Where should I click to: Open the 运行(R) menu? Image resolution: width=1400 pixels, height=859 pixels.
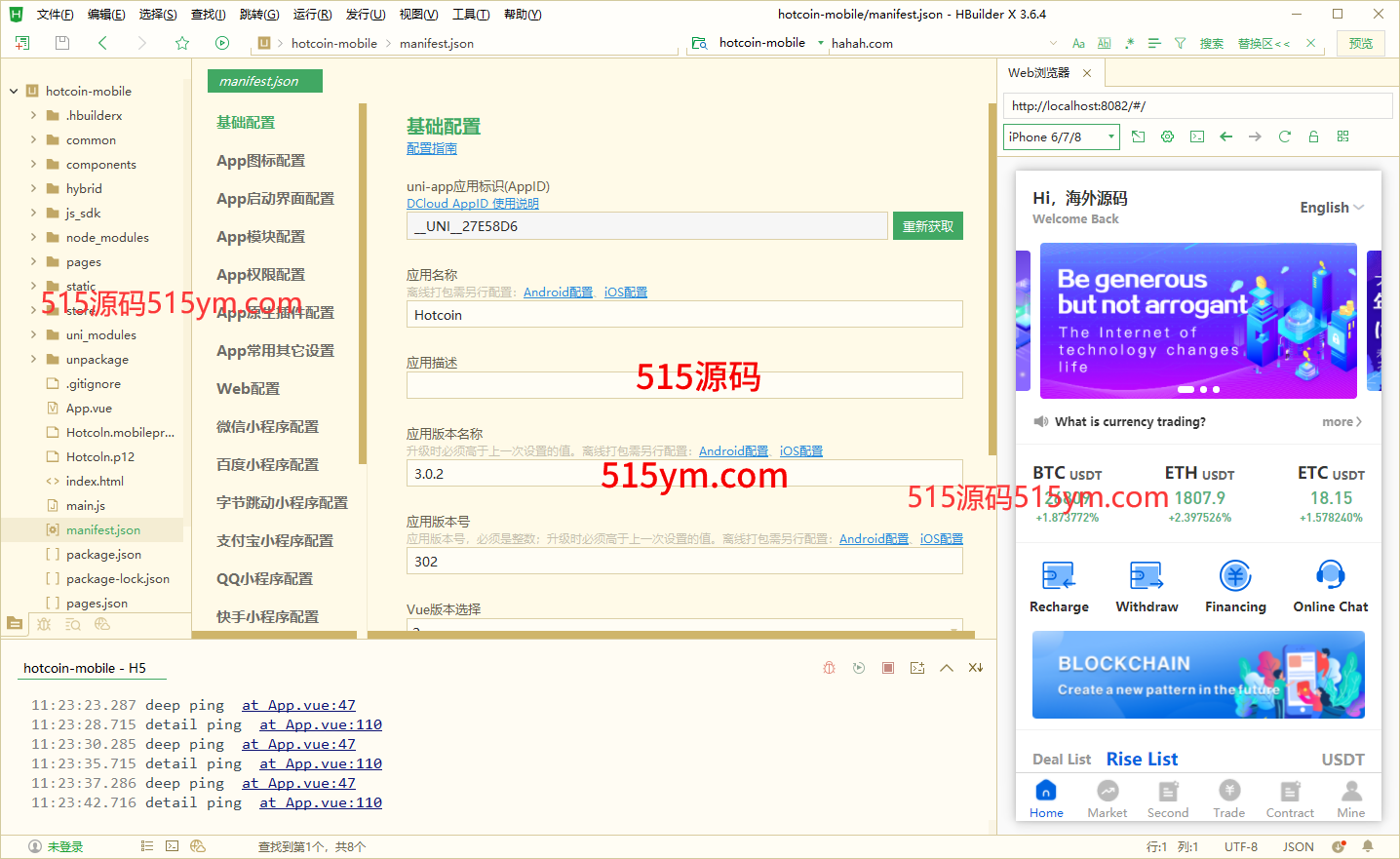pos(312,15)
